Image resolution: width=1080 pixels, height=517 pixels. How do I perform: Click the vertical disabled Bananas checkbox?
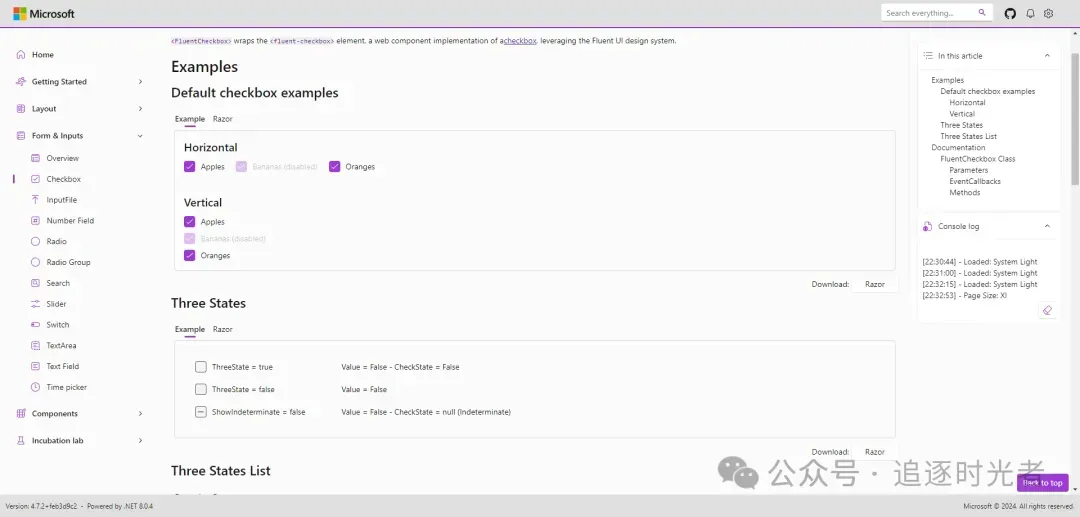(189, 239)
